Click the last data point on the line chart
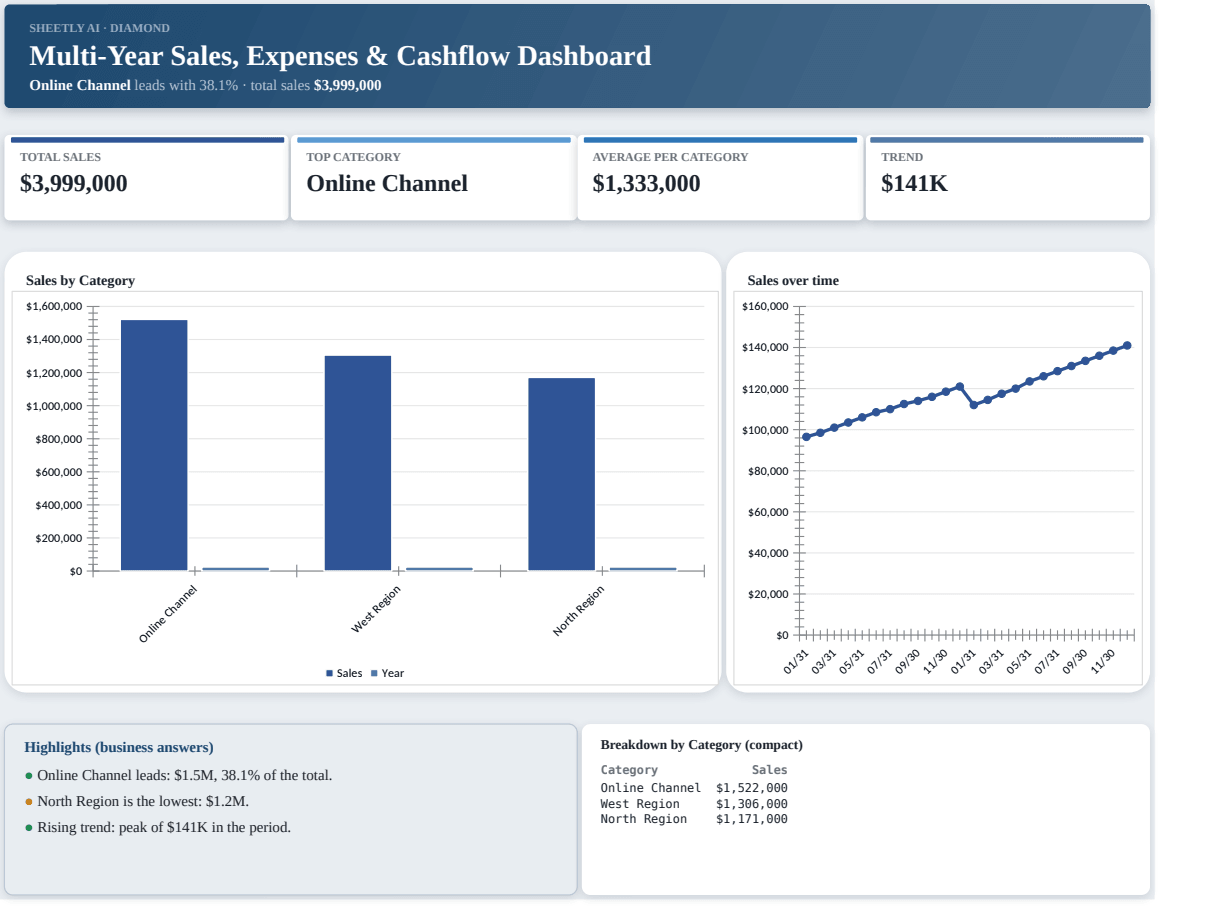 1127,346
